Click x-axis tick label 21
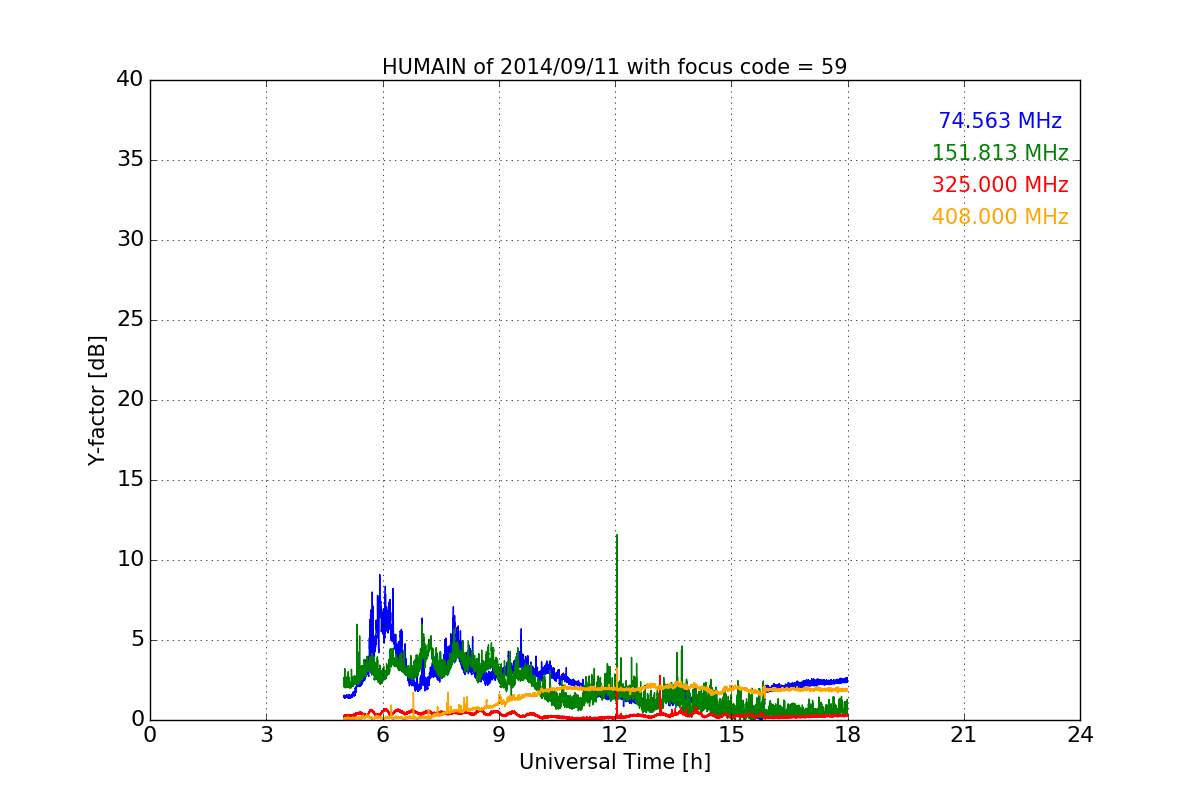This screenshot has height=800, width=1200. point(964,735)
